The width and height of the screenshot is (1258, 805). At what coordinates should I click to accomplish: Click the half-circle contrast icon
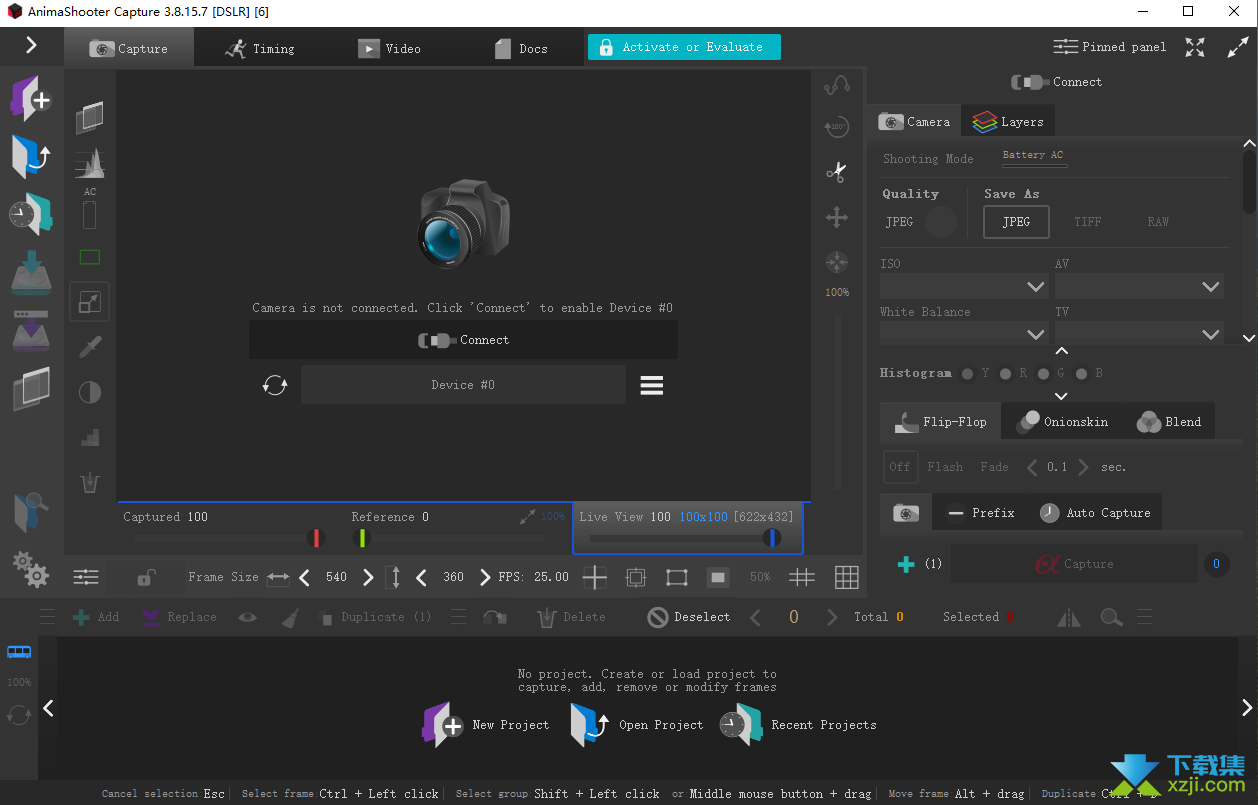tap(90, 392)
